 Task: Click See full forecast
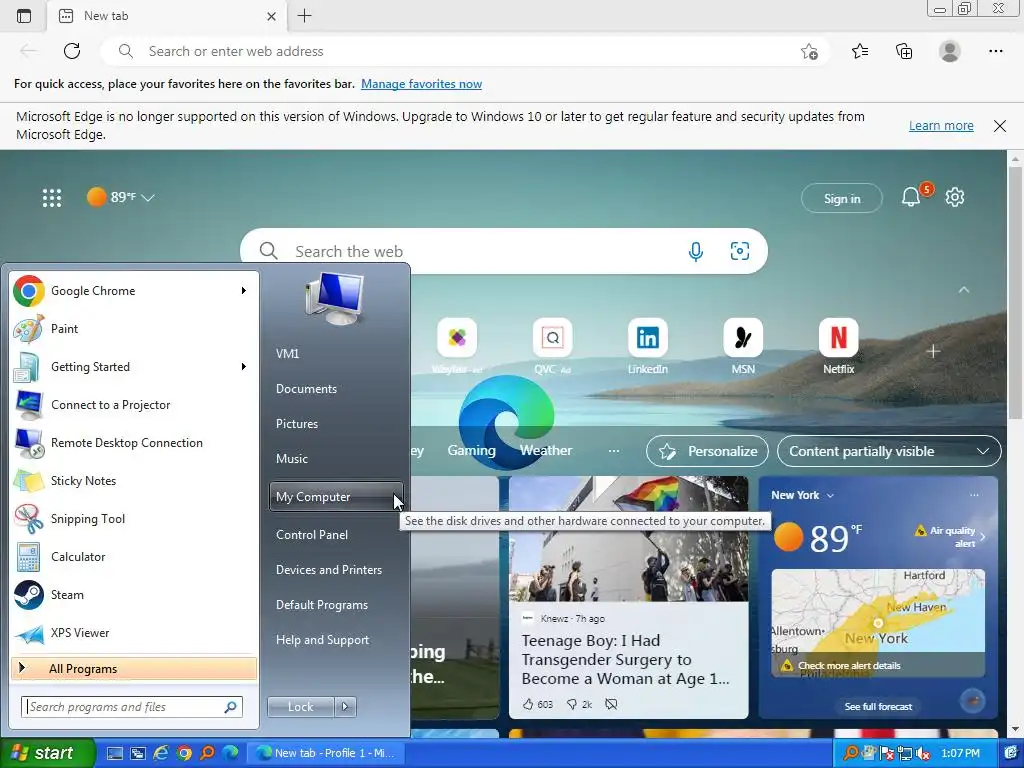[878, 707]
